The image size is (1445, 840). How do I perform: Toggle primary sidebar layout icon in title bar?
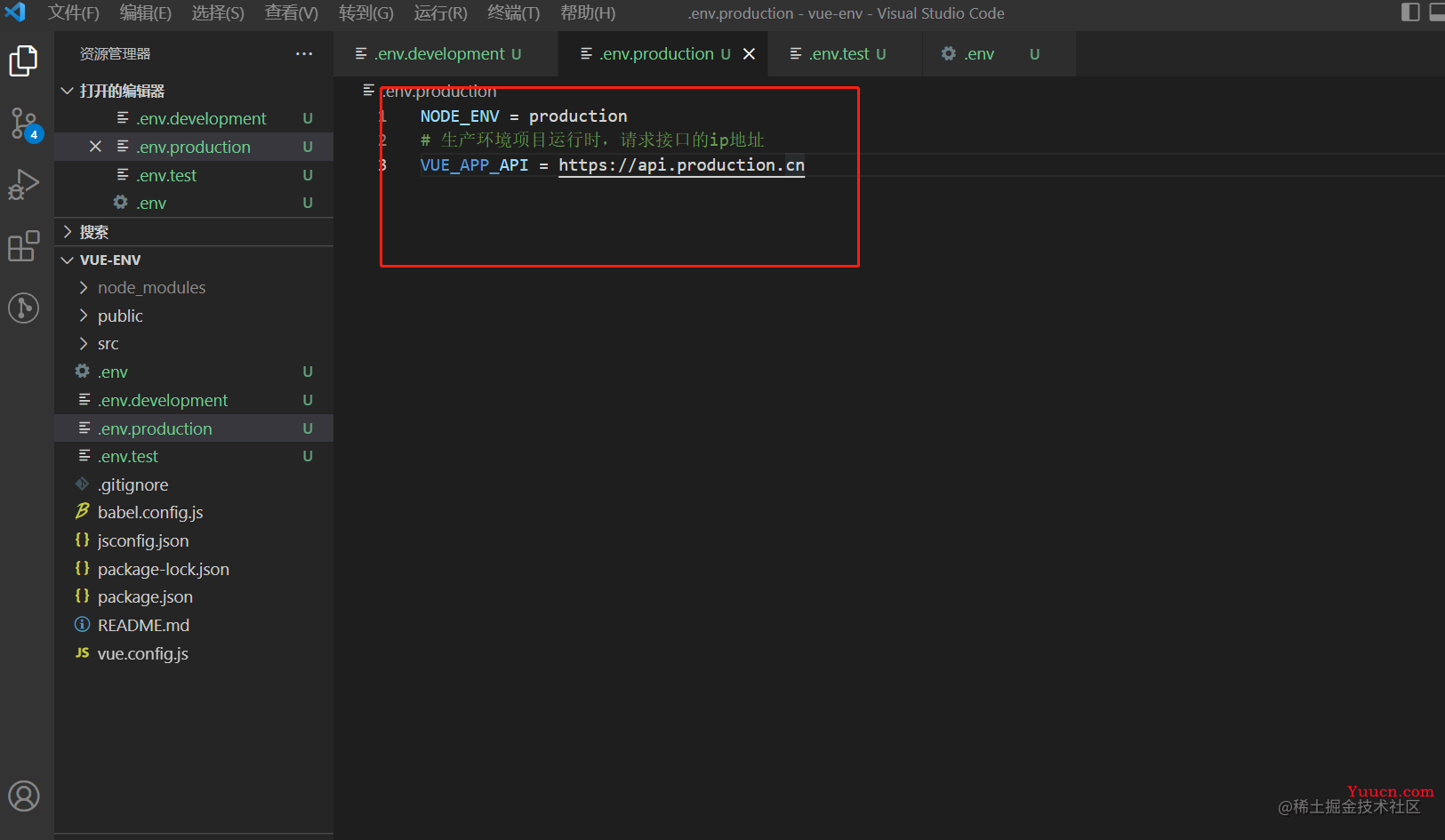(1410, 12)
